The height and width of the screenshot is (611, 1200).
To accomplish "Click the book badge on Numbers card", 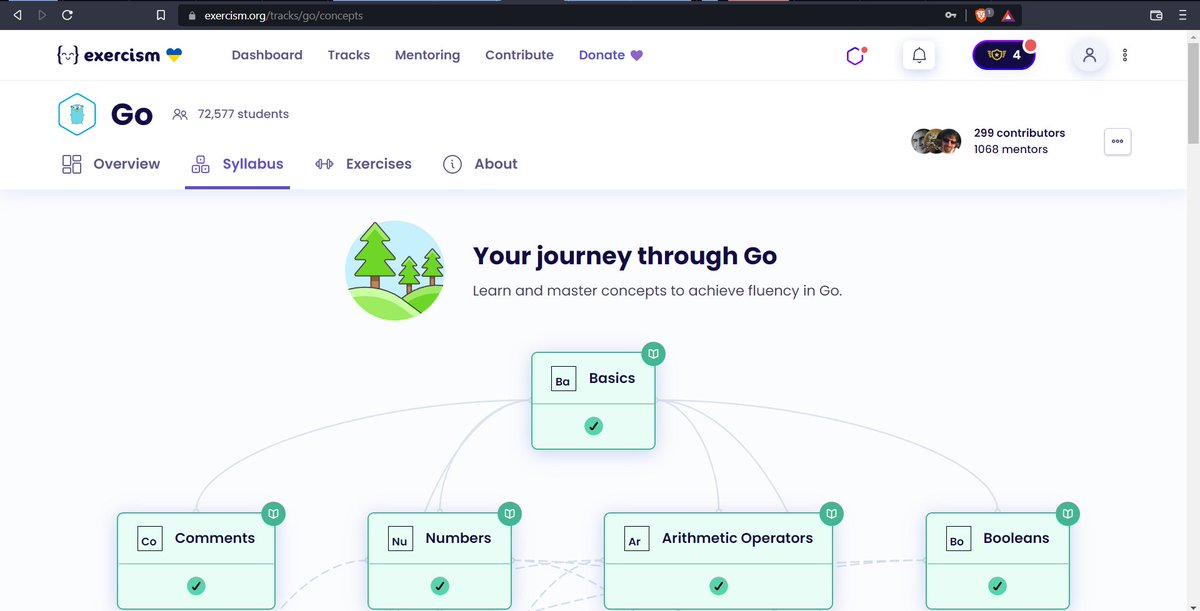I will click(x=510, y=513).
